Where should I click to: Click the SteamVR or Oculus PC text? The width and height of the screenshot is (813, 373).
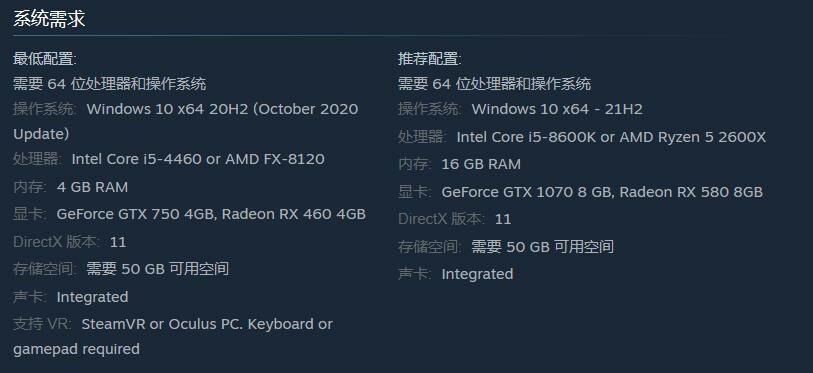point(162,324)
